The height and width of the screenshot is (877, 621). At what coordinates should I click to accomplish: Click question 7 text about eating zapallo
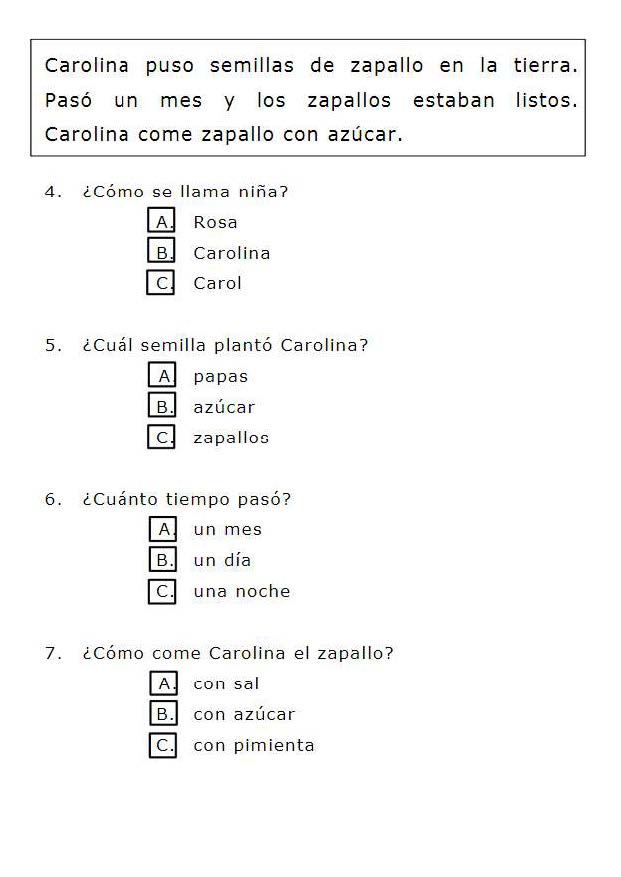[x=238, y=653]
